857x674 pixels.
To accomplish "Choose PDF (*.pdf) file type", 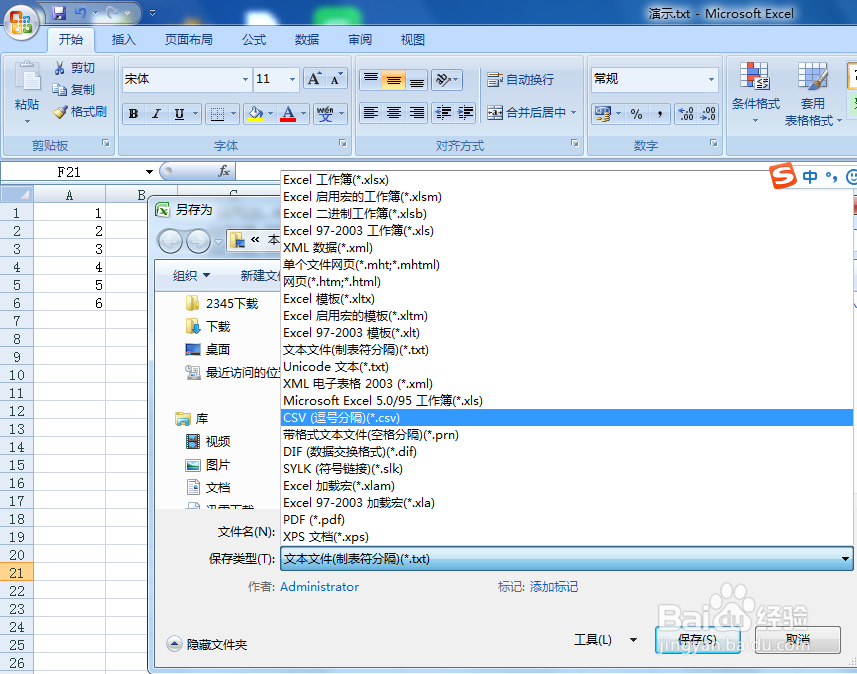I will coord(567,519).
